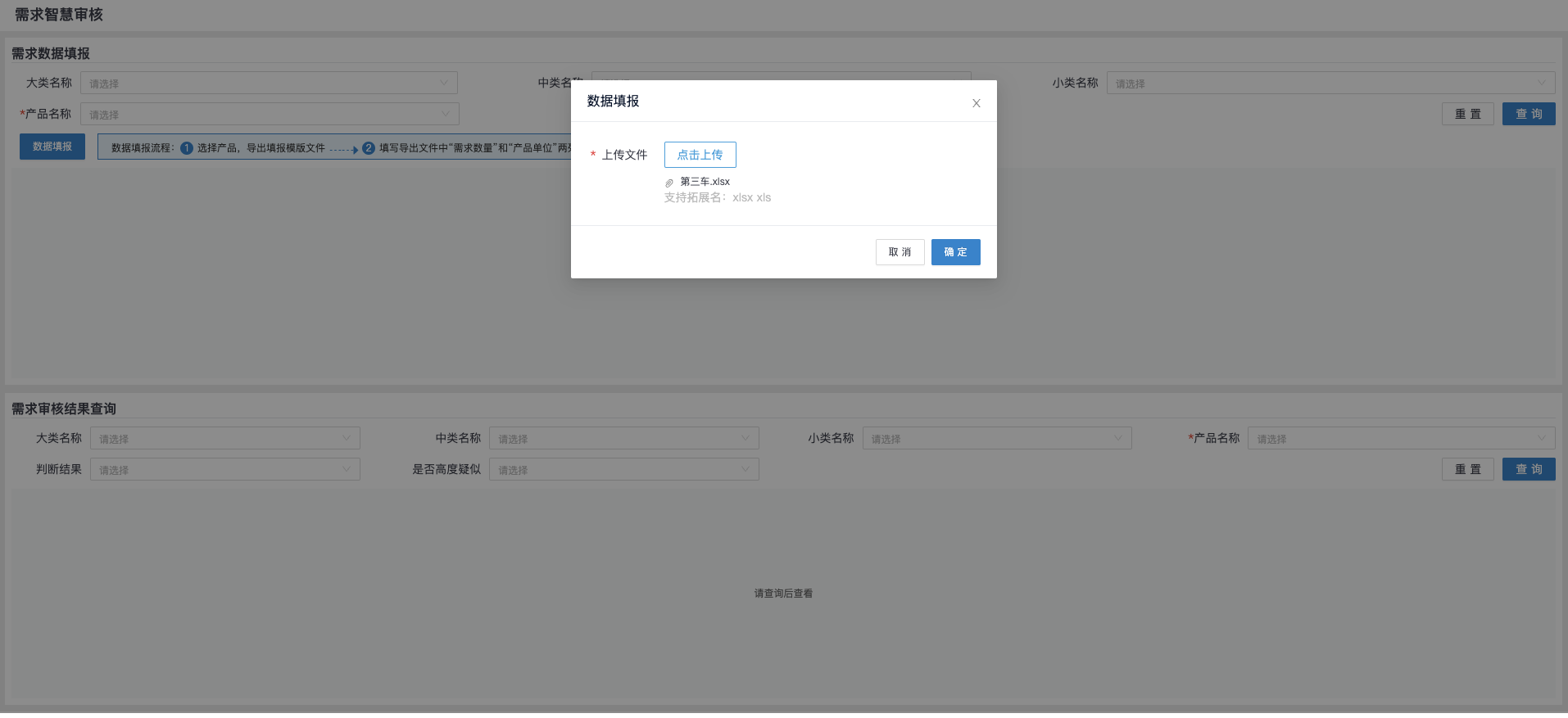Open the 中类名称 dropdown in 需求审核结果查询
Screen dimensions: 1568x718
pyautogui.click(x=624, y=438)
